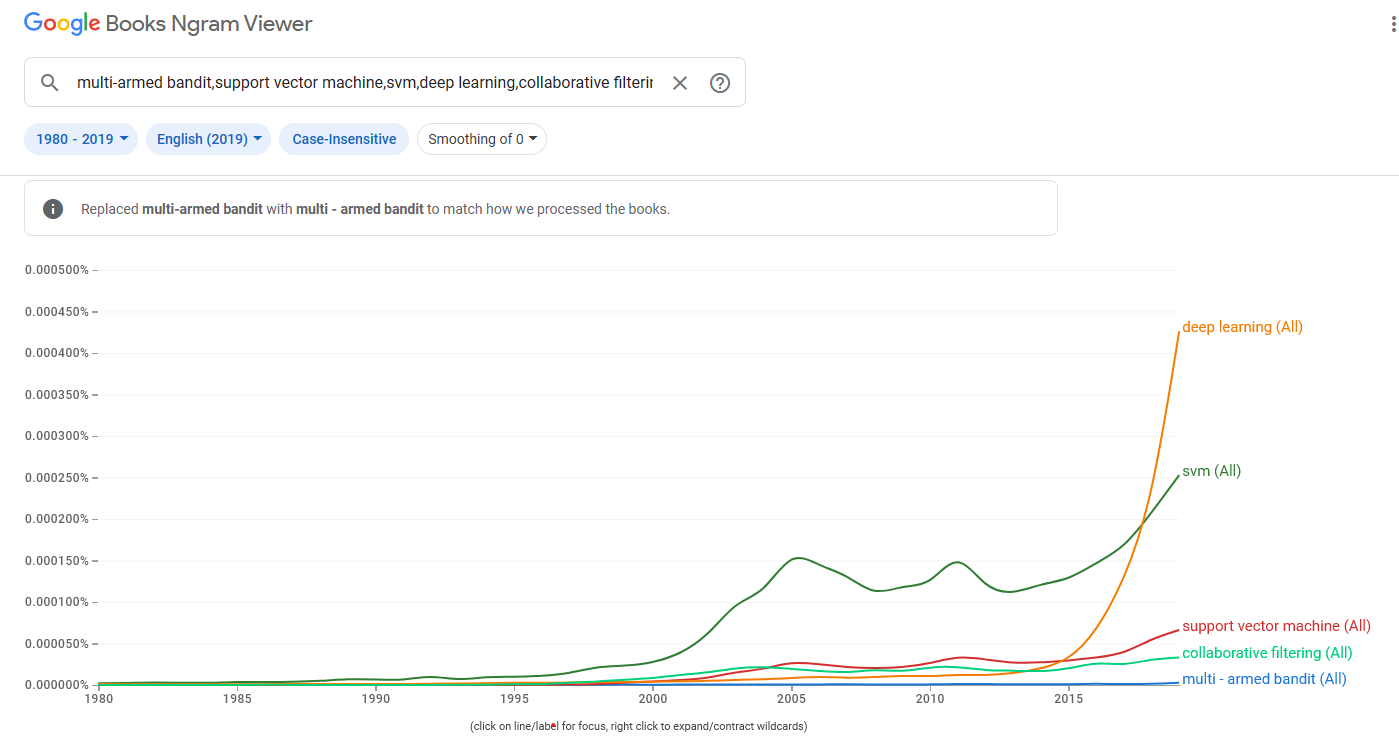
Task: Open the help question mark icon
Action: pyautogui.click(x=720, y=83)
